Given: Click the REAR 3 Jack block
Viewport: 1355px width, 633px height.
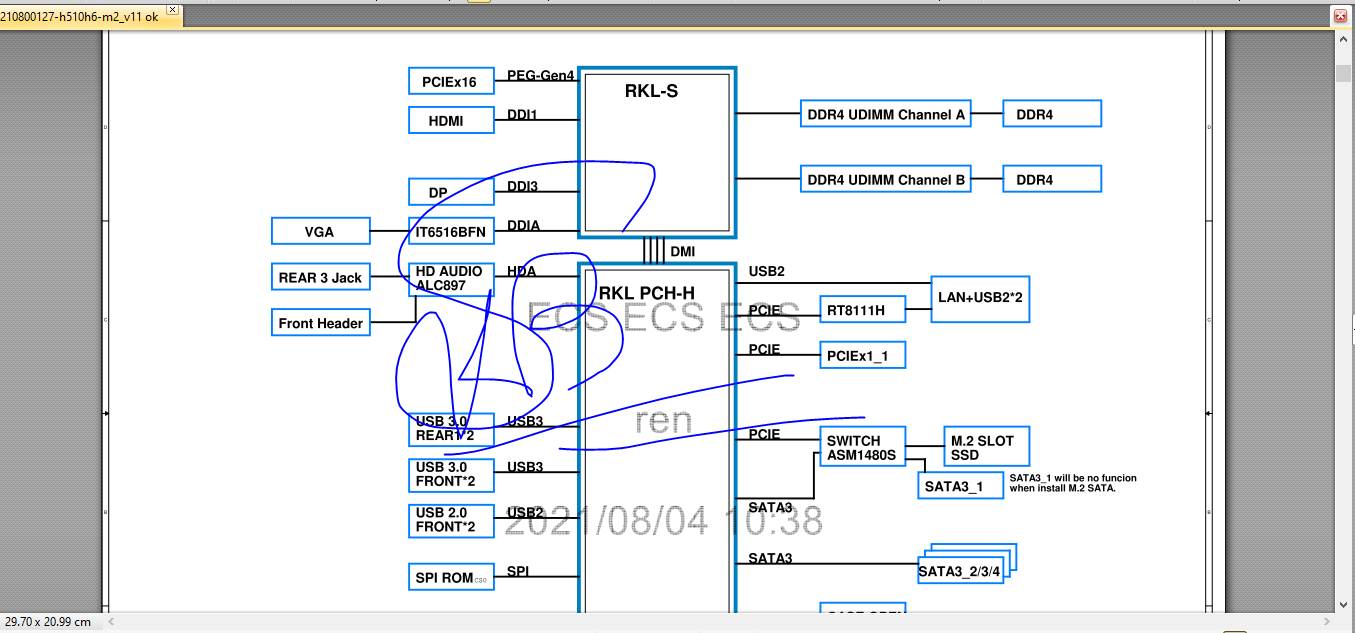Looking at the screenshot, I should point(320,277).
